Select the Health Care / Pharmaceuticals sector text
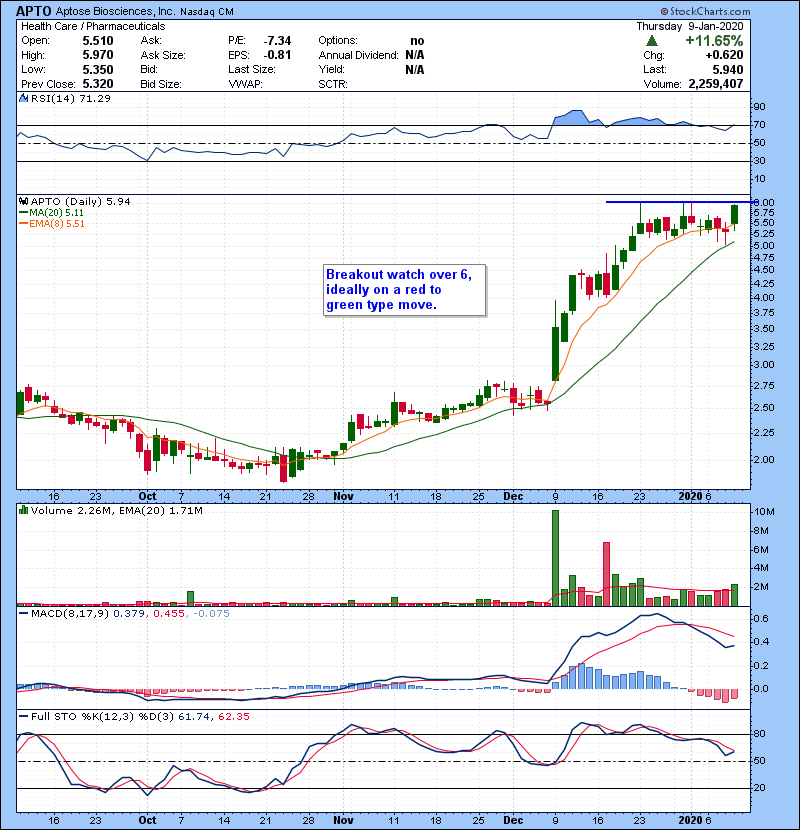Viewport: 800px width, 830px height. (93, 26)
